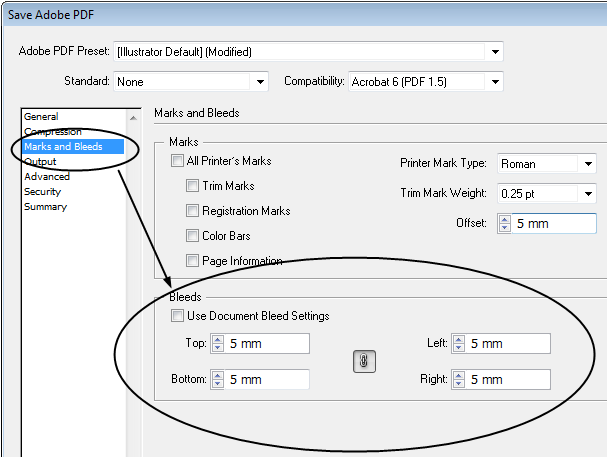Increase the Right bleed stepper
Viewport: 607px width, 457px height.
point(459,376)
